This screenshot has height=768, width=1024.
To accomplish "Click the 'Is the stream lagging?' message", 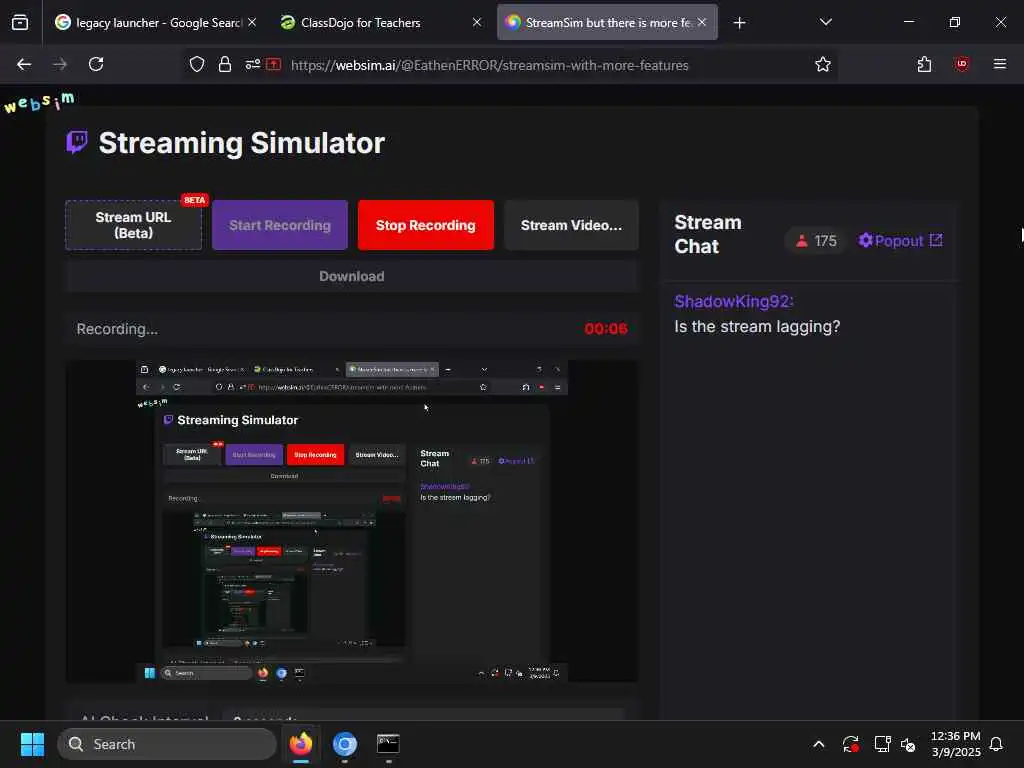I will click(757, 327).
